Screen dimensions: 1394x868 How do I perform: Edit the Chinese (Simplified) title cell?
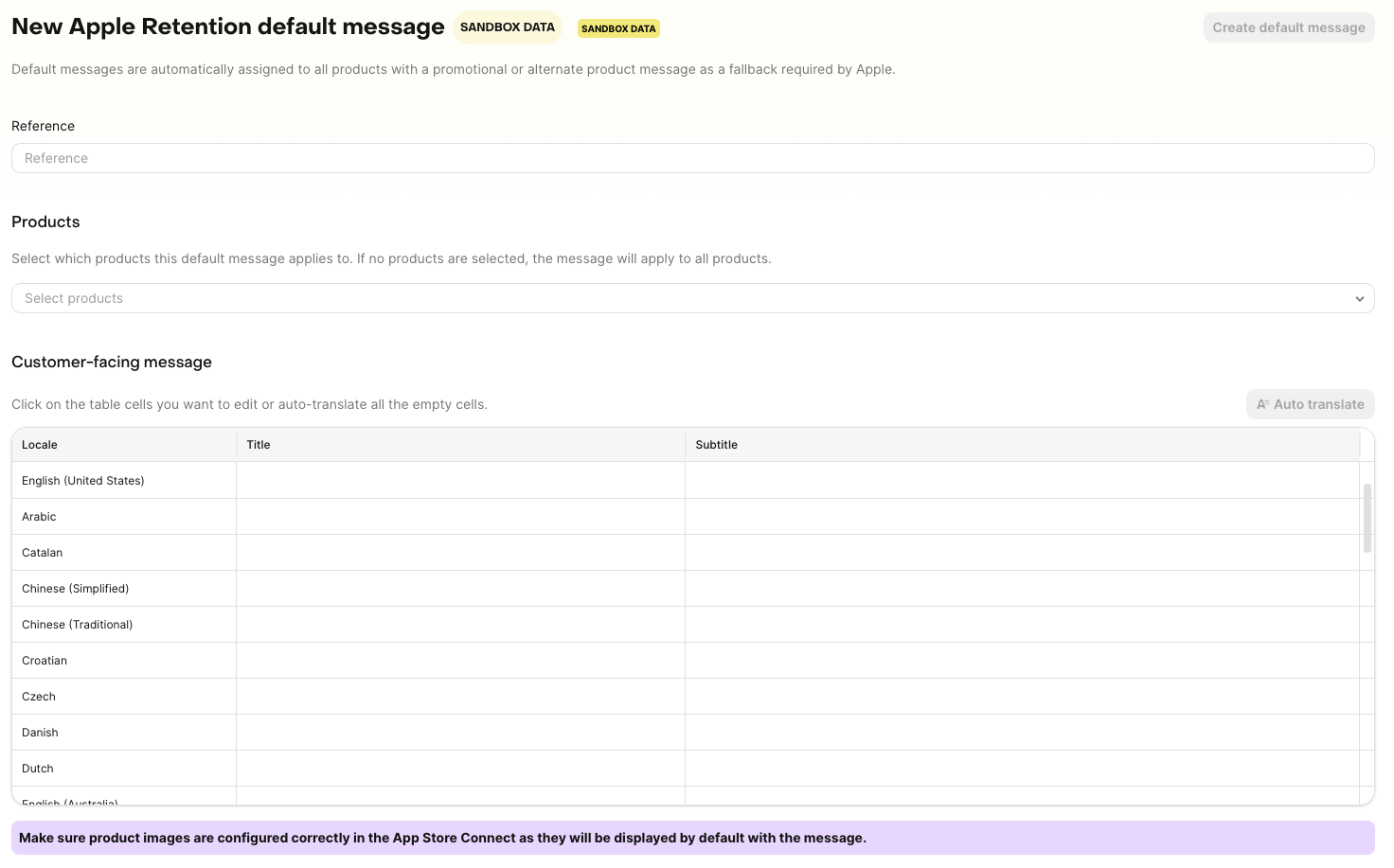(x=460, y=589)
